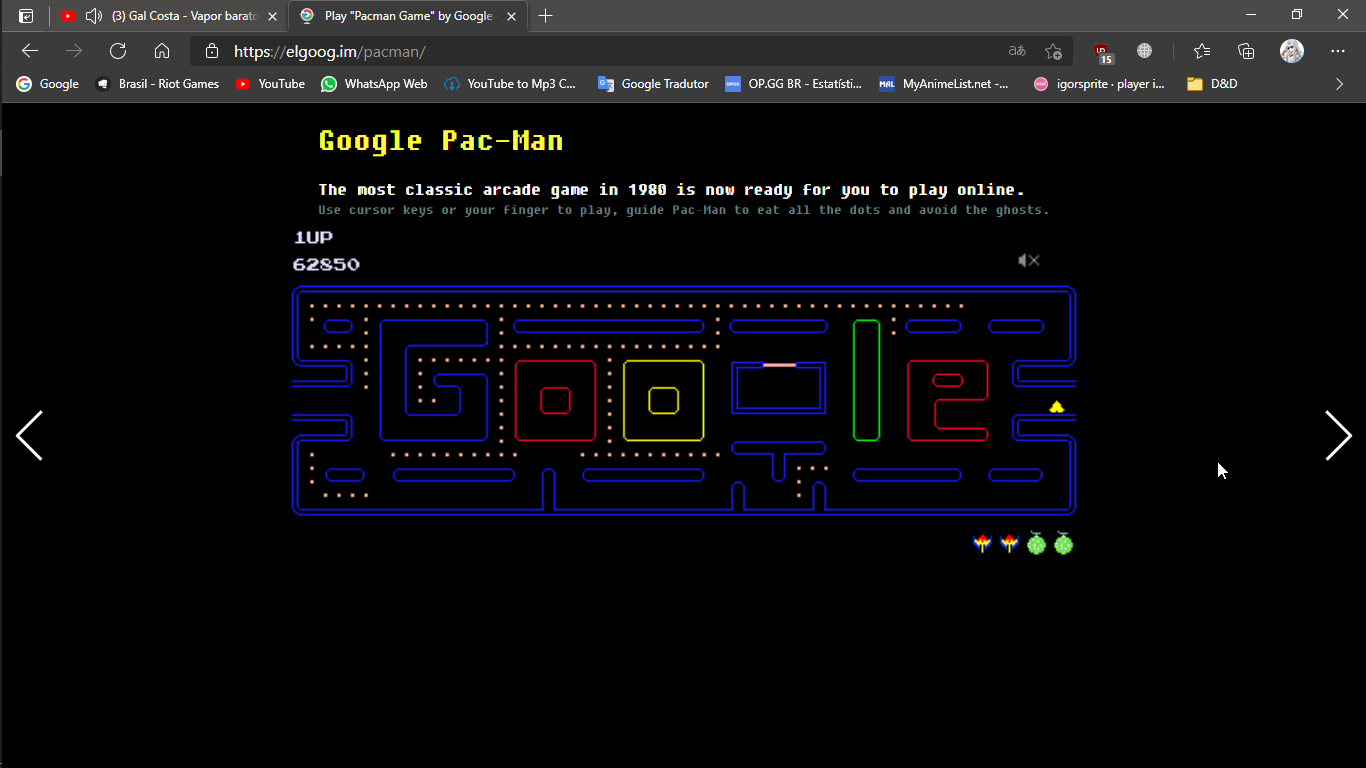
Task: Open the WhatsApp Web bookmark
Action: (374, 84)
